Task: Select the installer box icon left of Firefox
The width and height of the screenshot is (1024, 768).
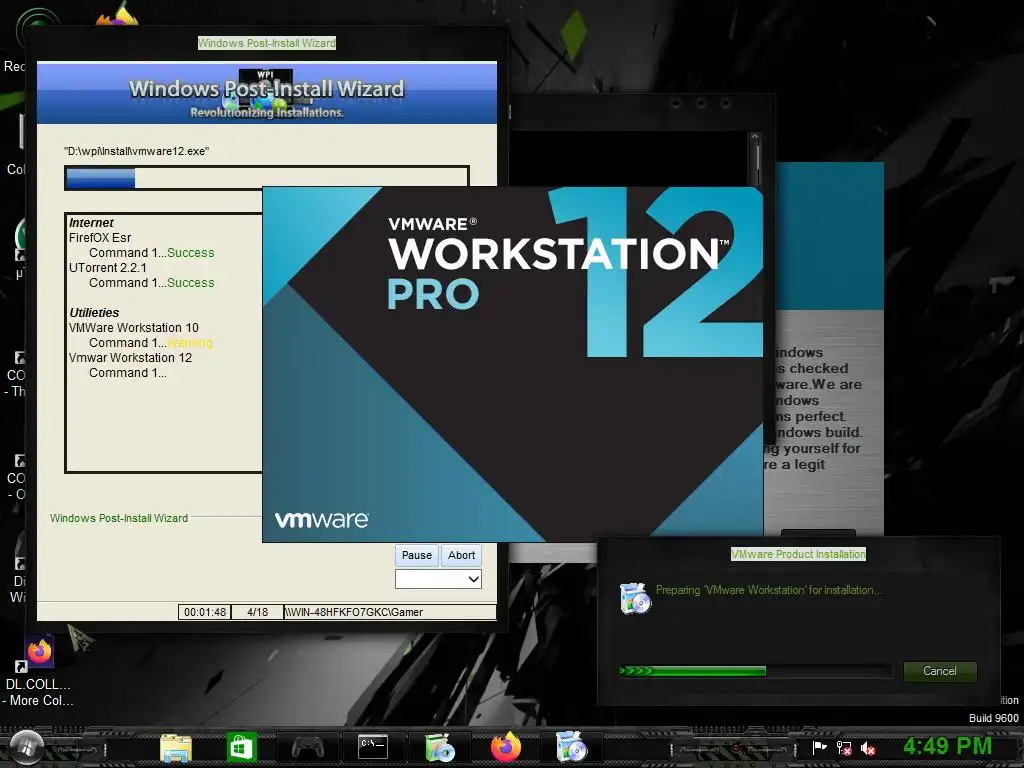Action: 440,747
